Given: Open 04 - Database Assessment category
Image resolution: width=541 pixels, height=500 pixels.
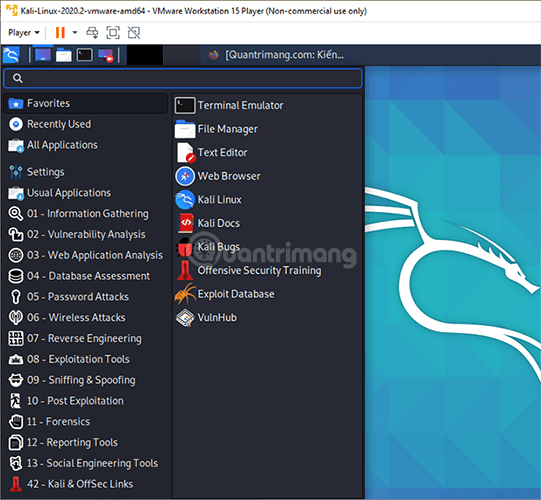Looking at the screenshot, I should point(86,276).
